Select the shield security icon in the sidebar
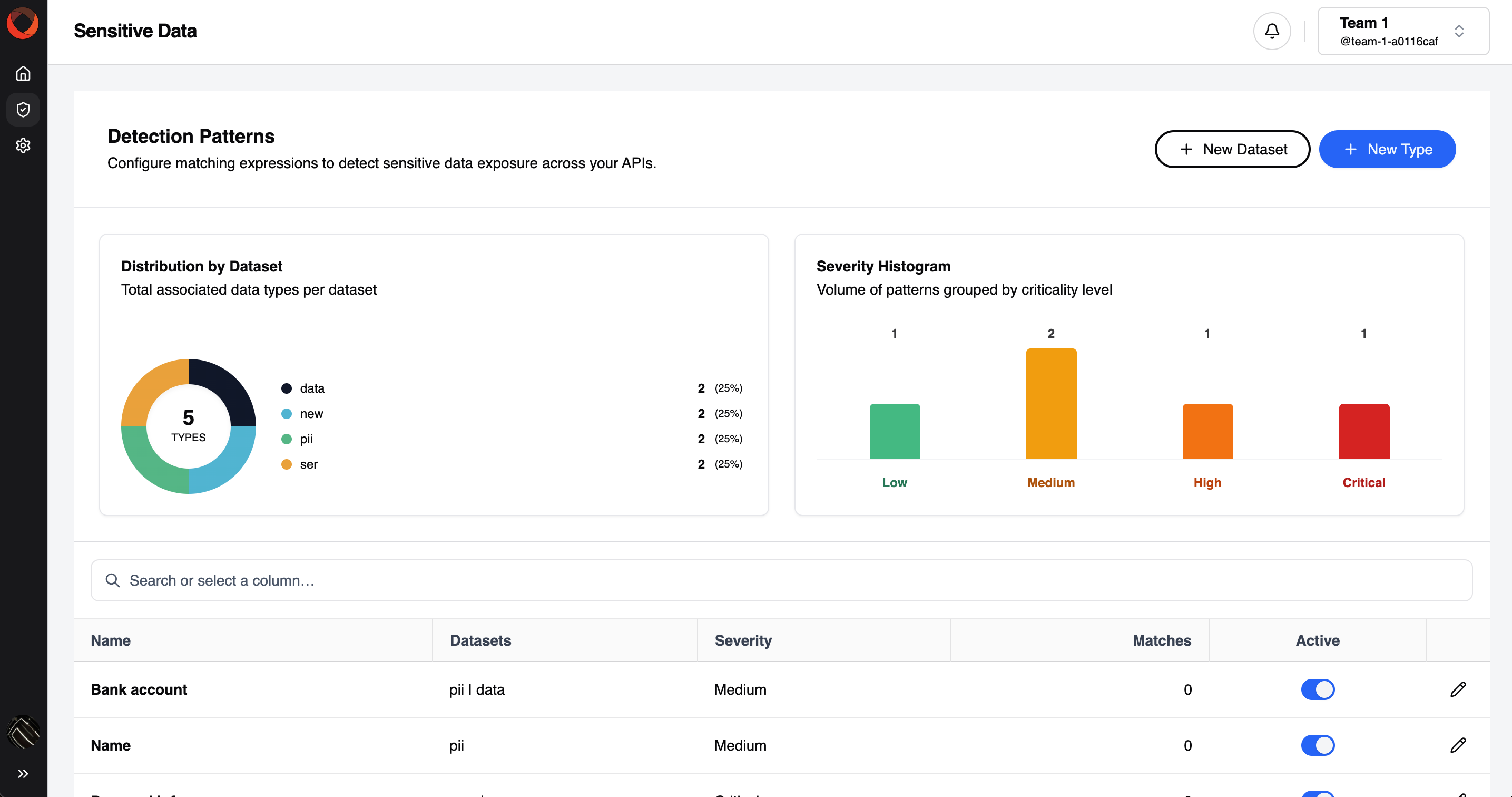 pos(23,109)
